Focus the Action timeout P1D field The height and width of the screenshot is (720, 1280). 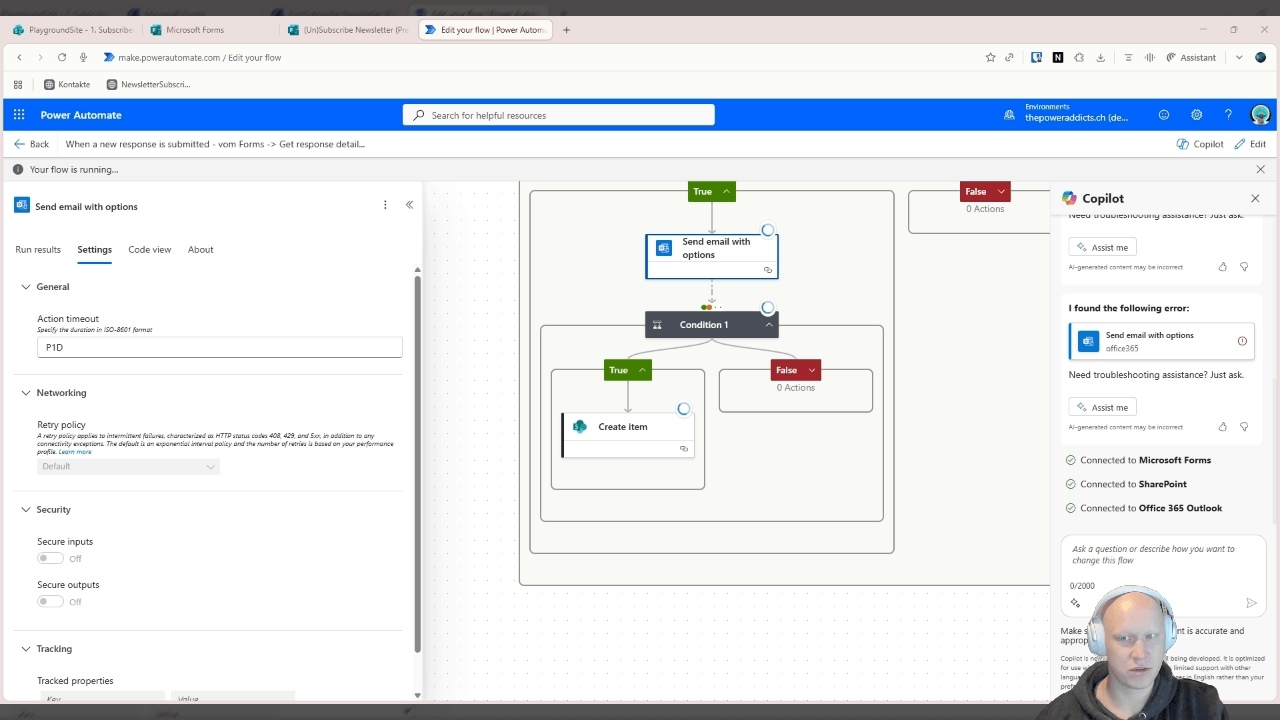click(220, 347)
